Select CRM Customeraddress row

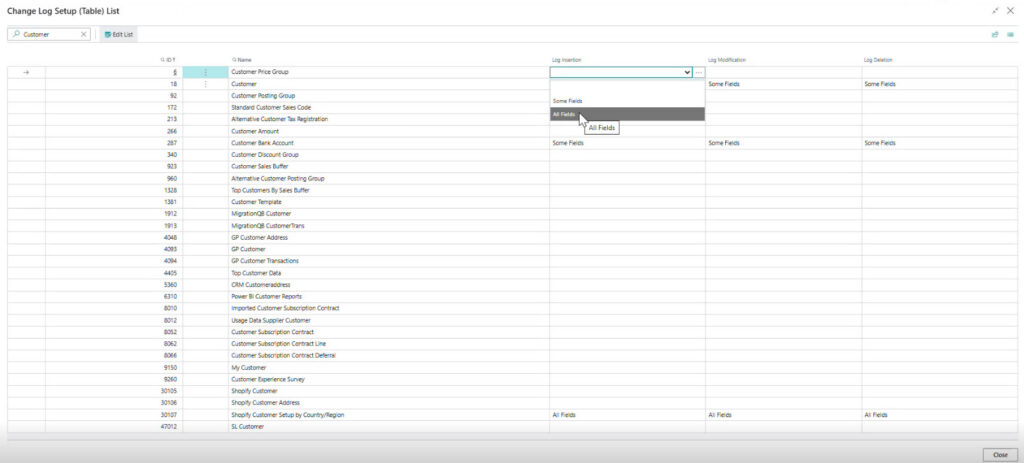coord(512,285)
